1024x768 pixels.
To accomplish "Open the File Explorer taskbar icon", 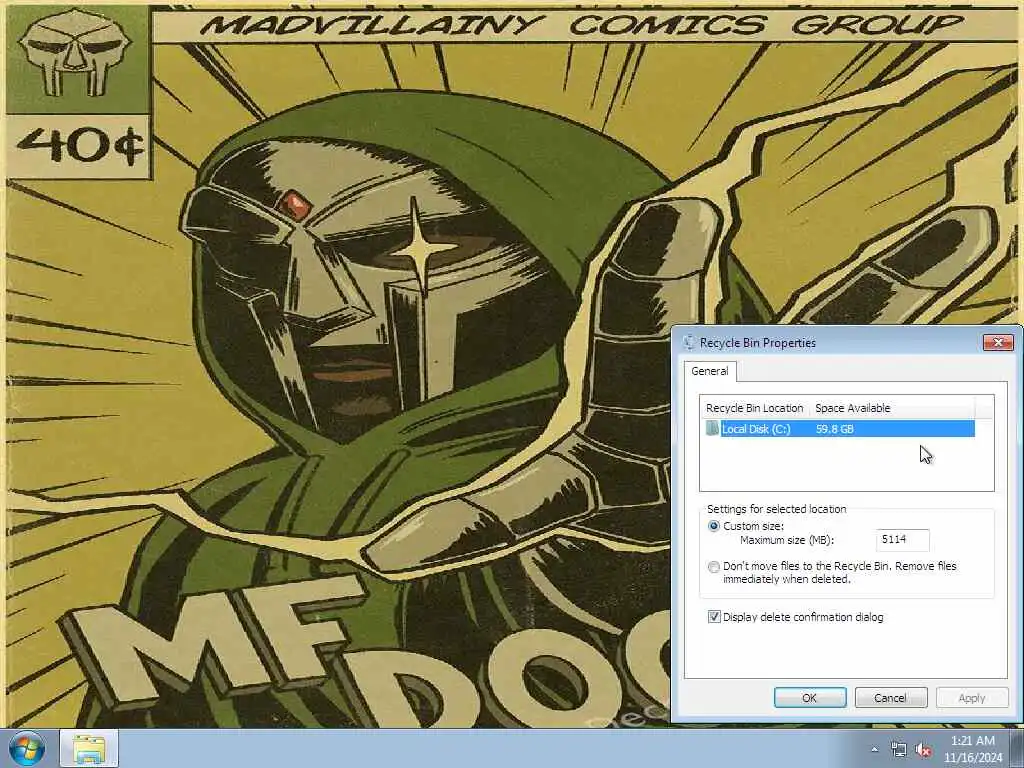I will 89,749.
